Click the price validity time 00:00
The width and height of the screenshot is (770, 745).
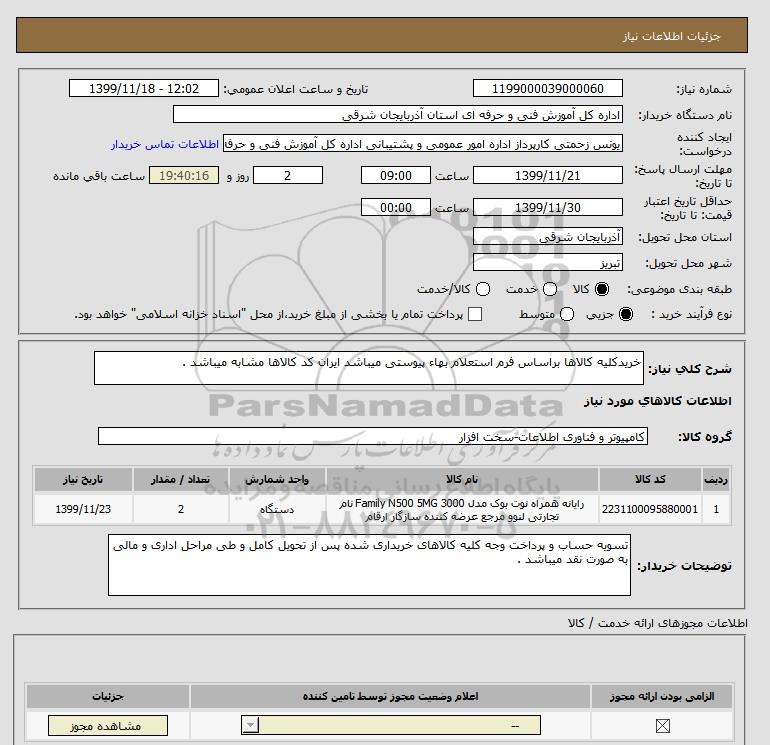coord(396,207)
